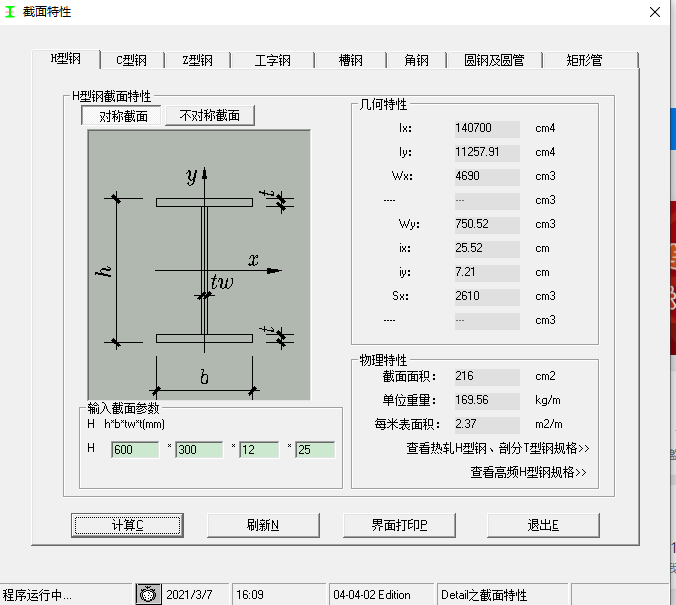Click the iy value 7.21

tap(487, 273)
